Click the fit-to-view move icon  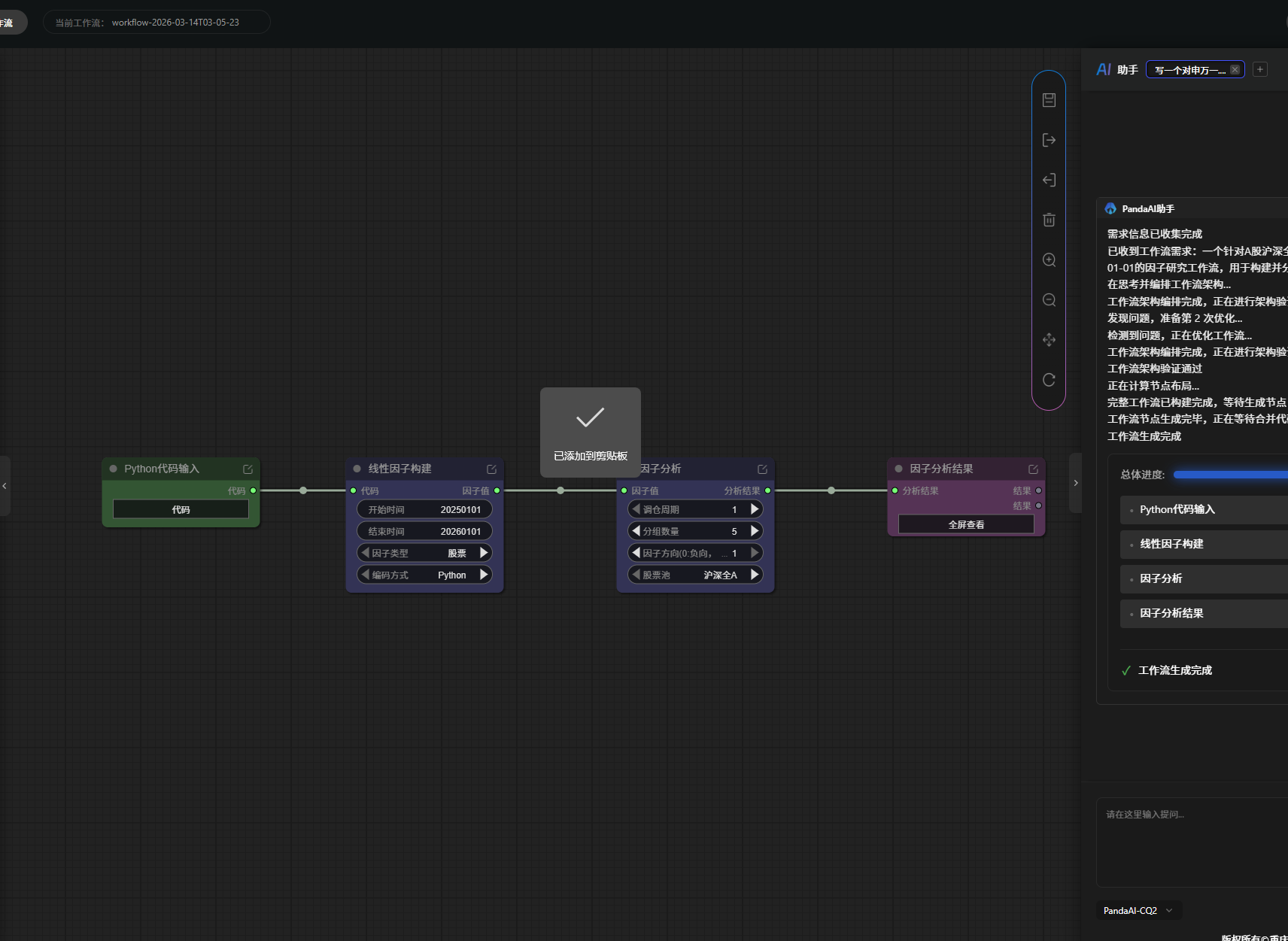1049,340
